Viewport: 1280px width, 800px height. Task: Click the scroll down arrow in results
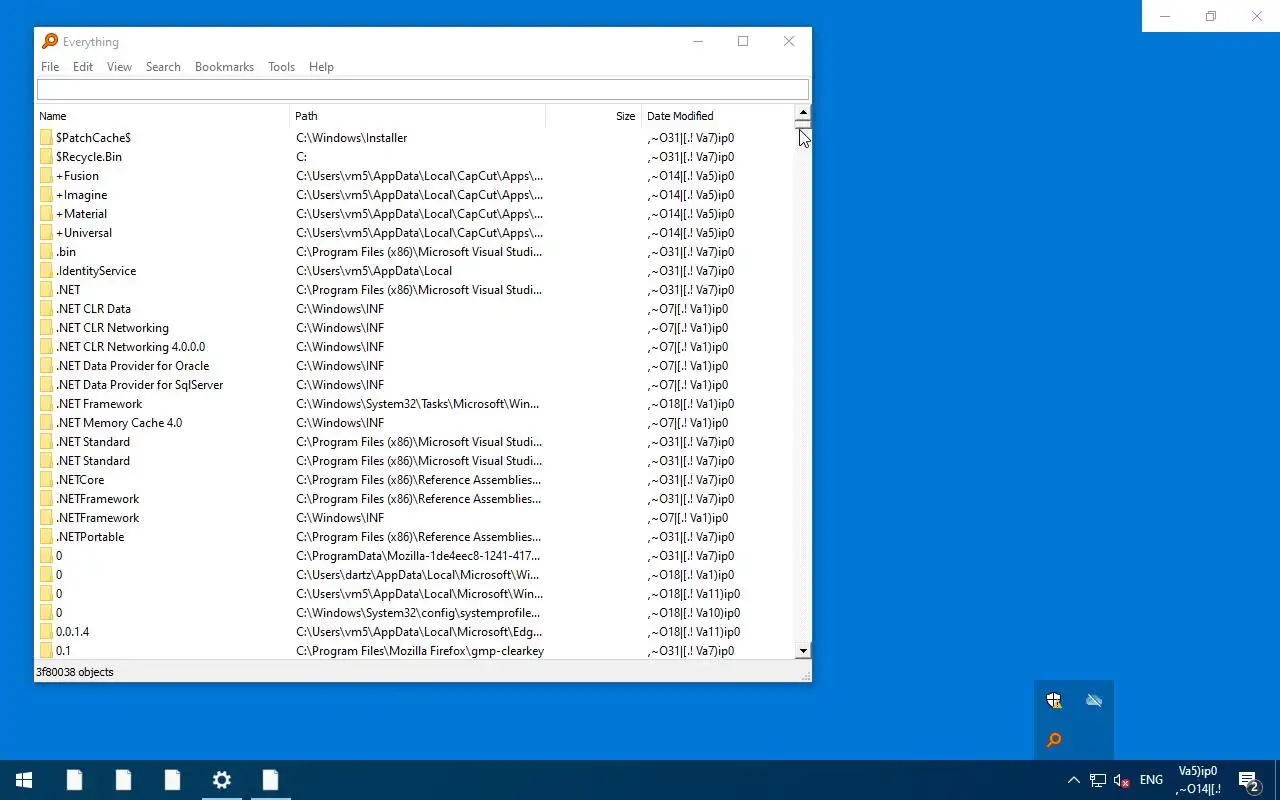(803, 651)
